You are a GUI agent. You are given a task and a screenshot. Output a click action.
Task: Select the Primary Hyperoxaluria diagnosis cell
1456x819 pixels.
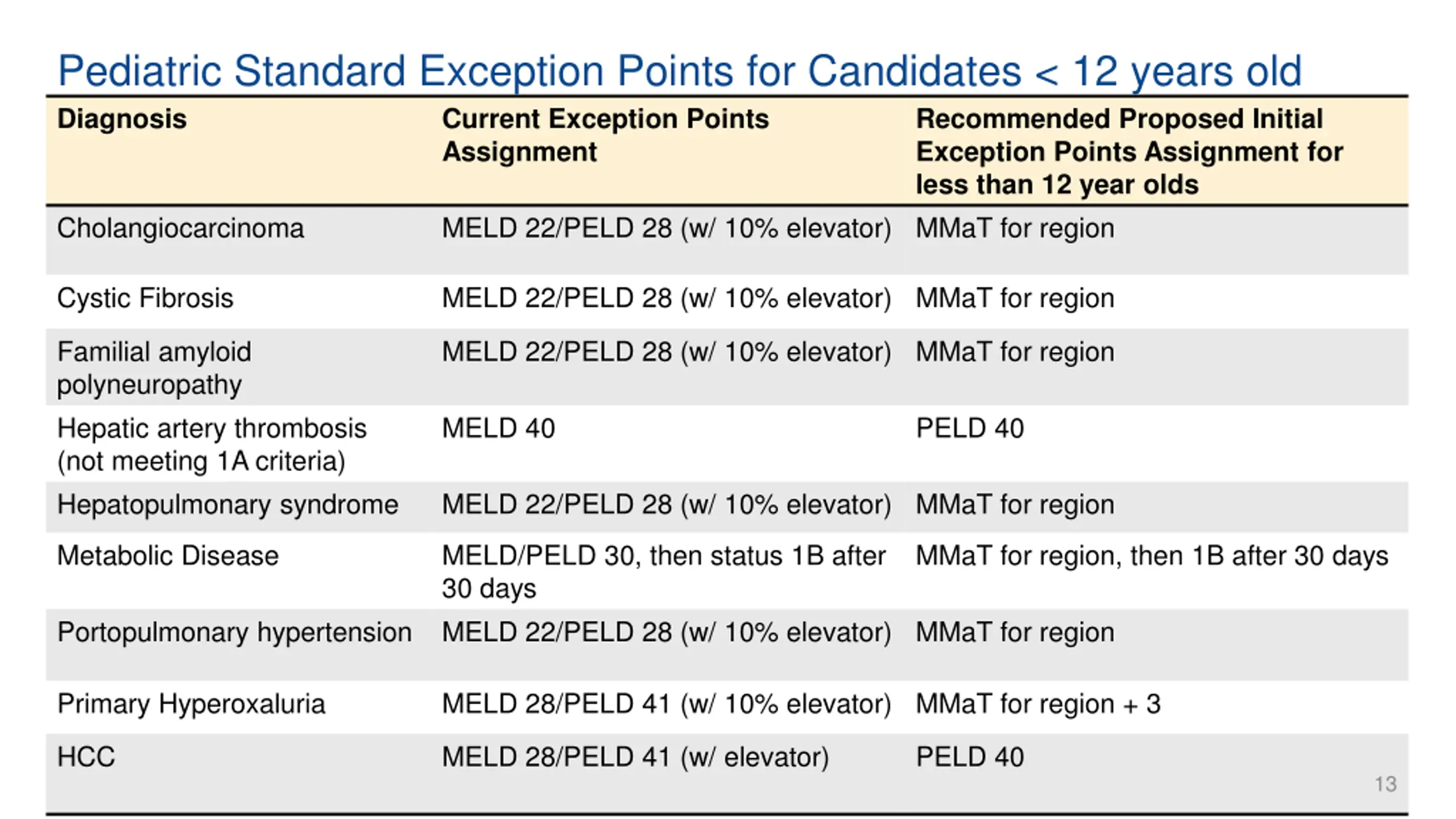click(191, 704)
